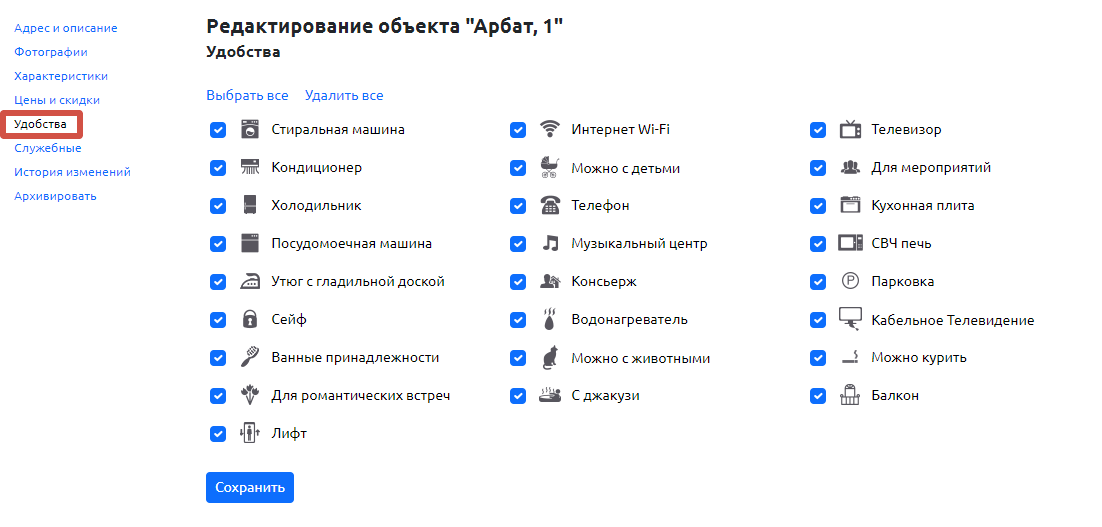Uncheck the Балкон checkbox

click(818, 396)
